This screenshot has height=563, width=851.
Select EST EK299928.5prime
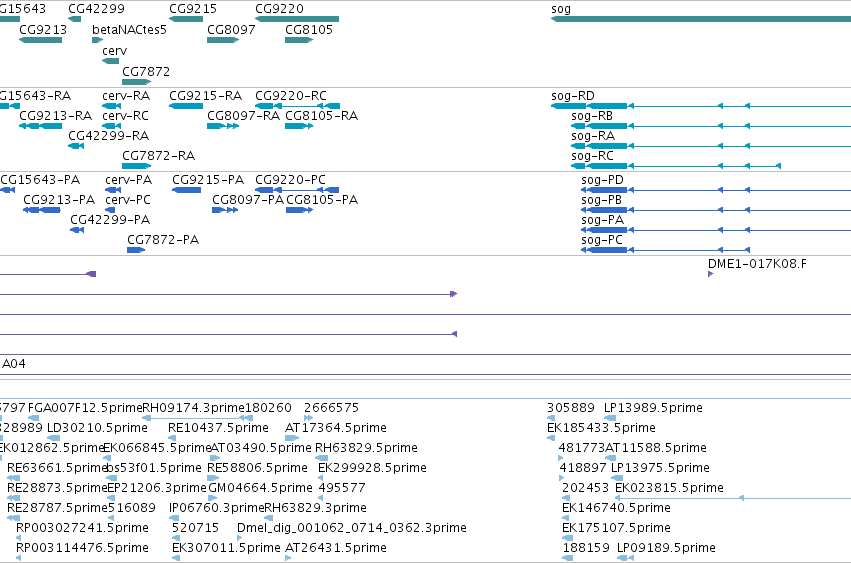[321, 478]
